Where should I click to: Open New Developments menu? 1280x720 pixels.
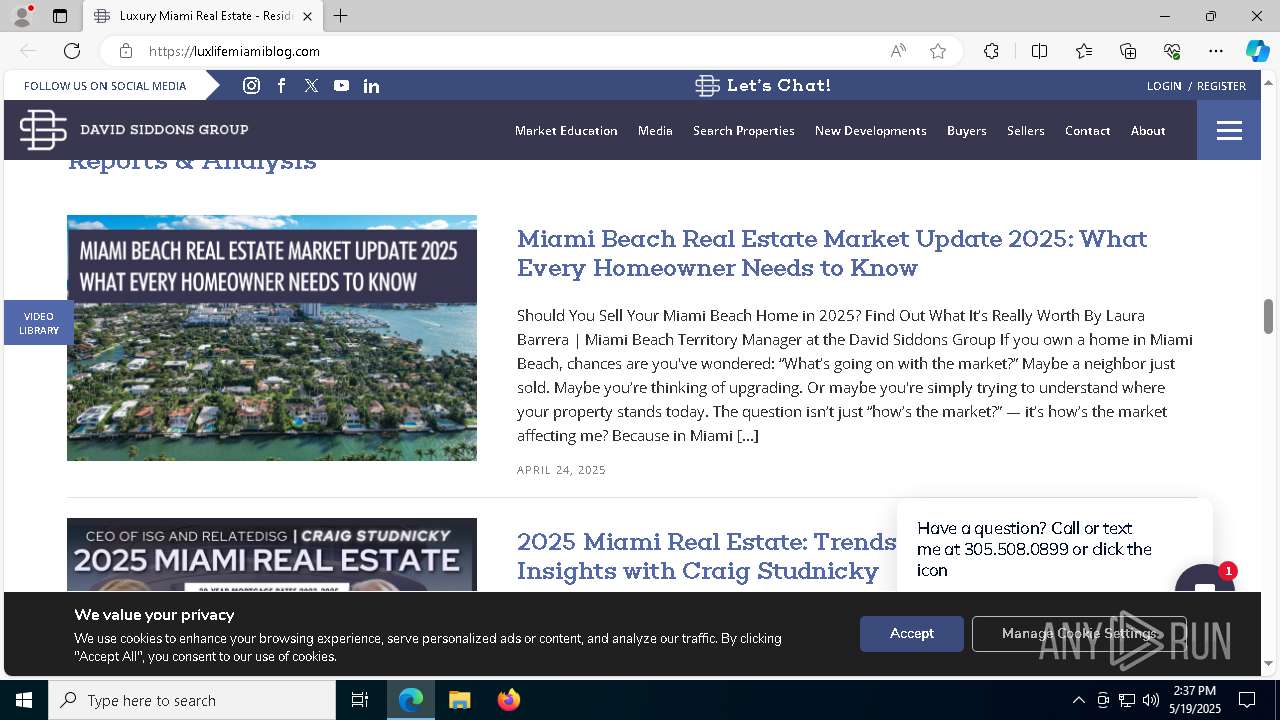871,131
